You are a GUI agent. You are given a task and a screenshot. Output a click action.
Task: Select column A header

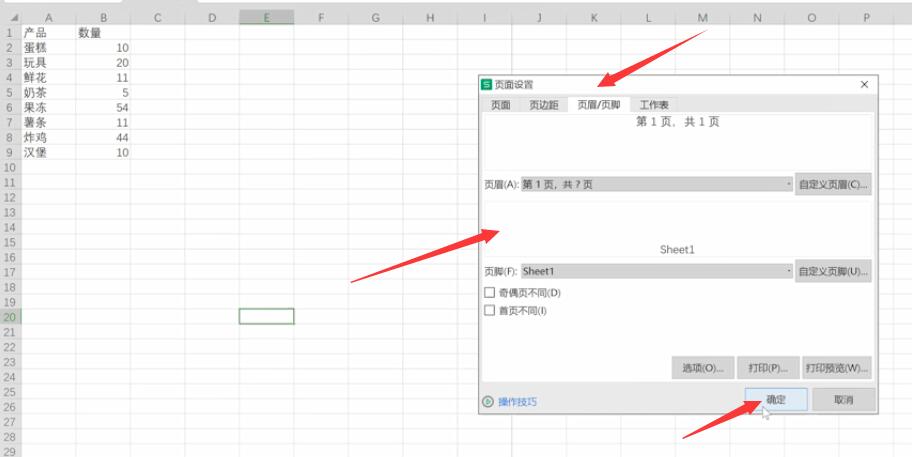point(48,18)
